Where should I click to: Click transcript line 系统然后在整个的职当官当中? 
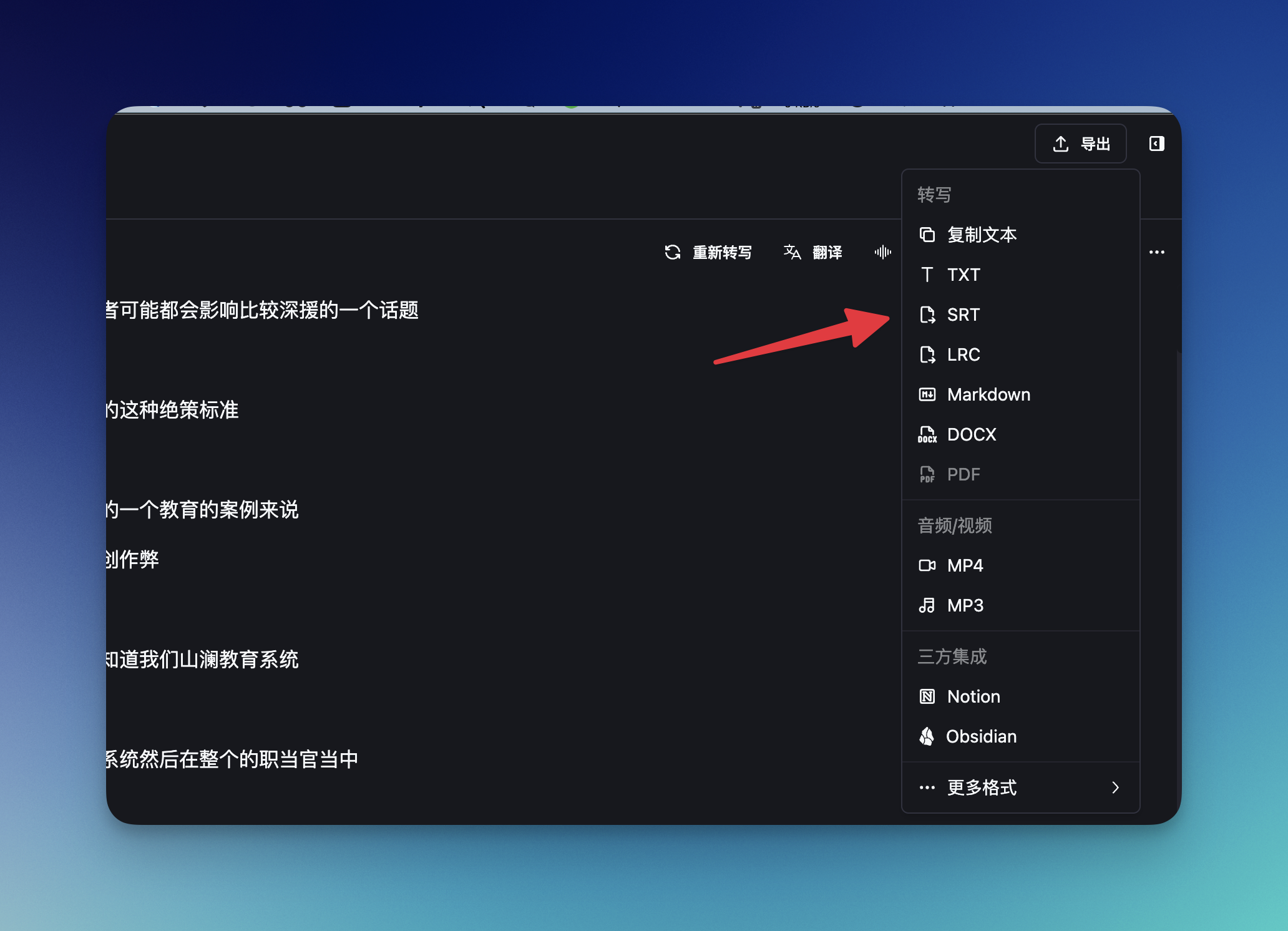(232, 759)
